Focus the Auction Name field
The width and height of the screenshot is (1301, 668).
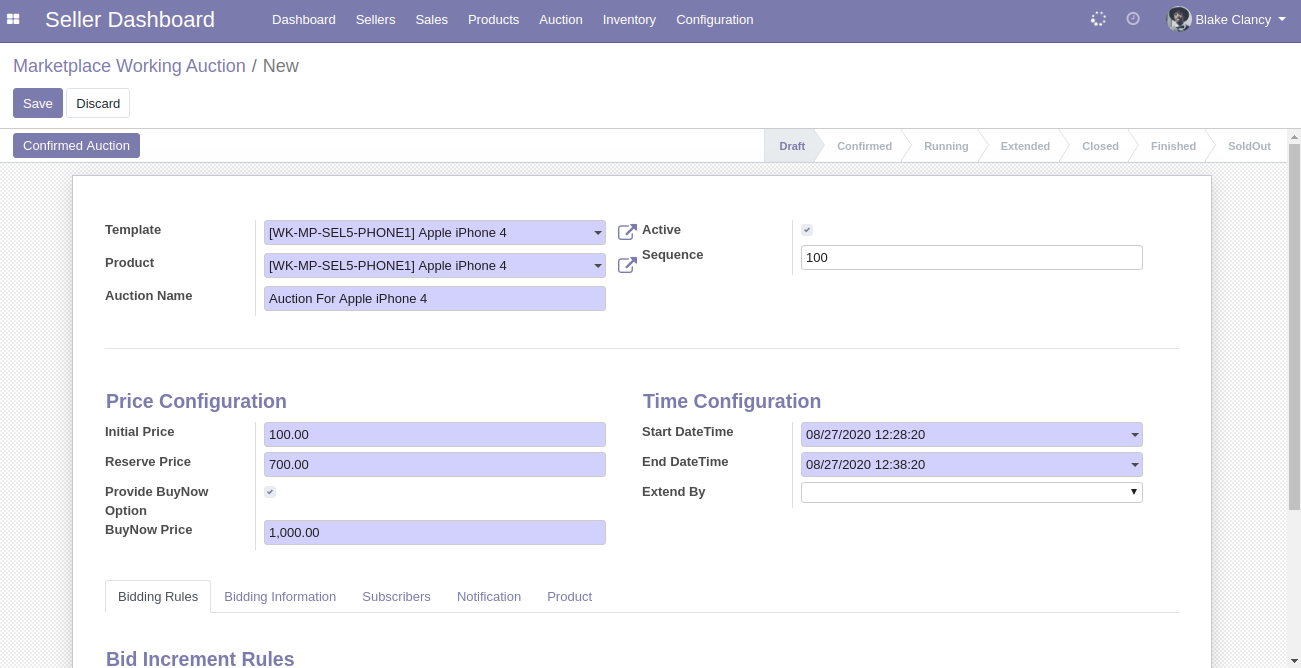[x=435, y=299]
